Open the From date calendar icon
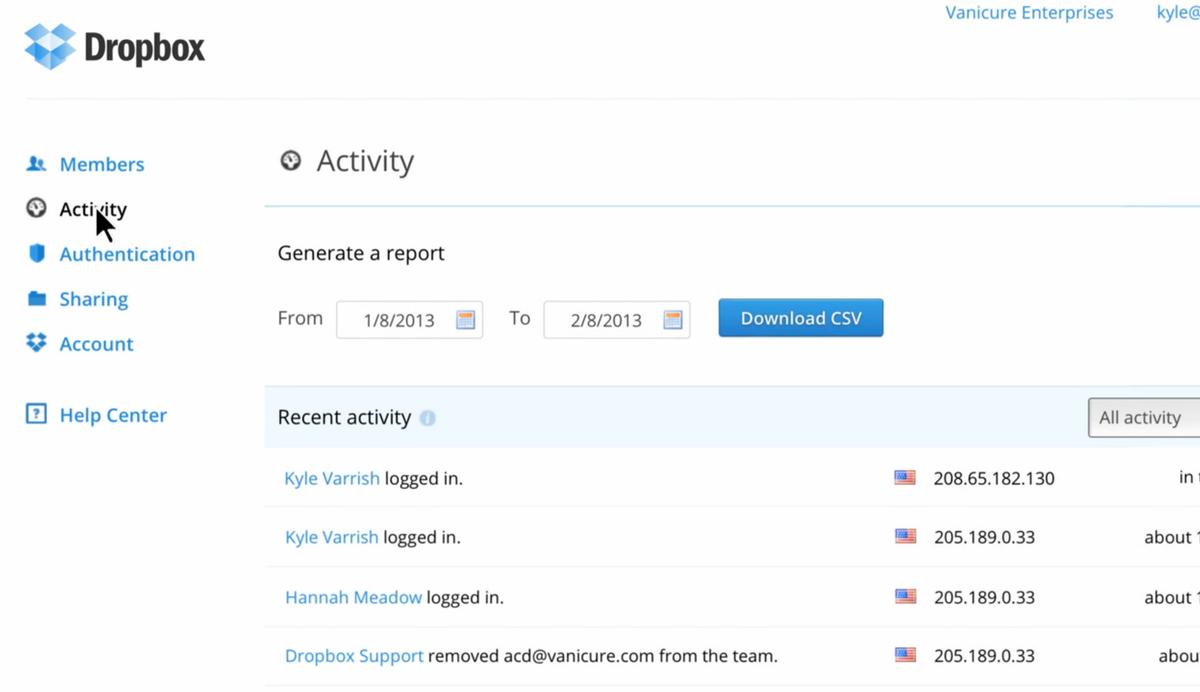1200x692 pixels. (x=465, y=320)
